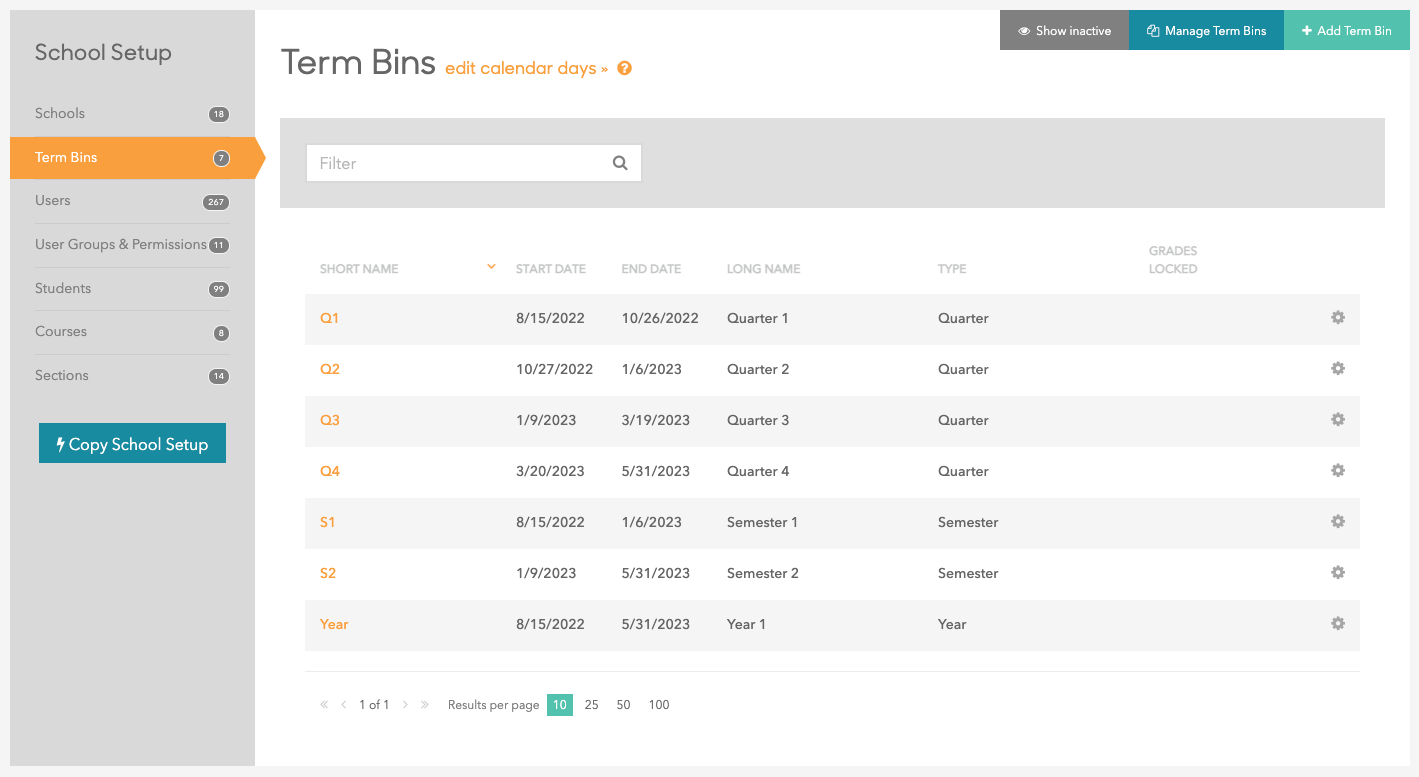This screenshot has width=1419, height=777.
Task: Open the gear menu for the Q1 row
Action: point(1338,317)
